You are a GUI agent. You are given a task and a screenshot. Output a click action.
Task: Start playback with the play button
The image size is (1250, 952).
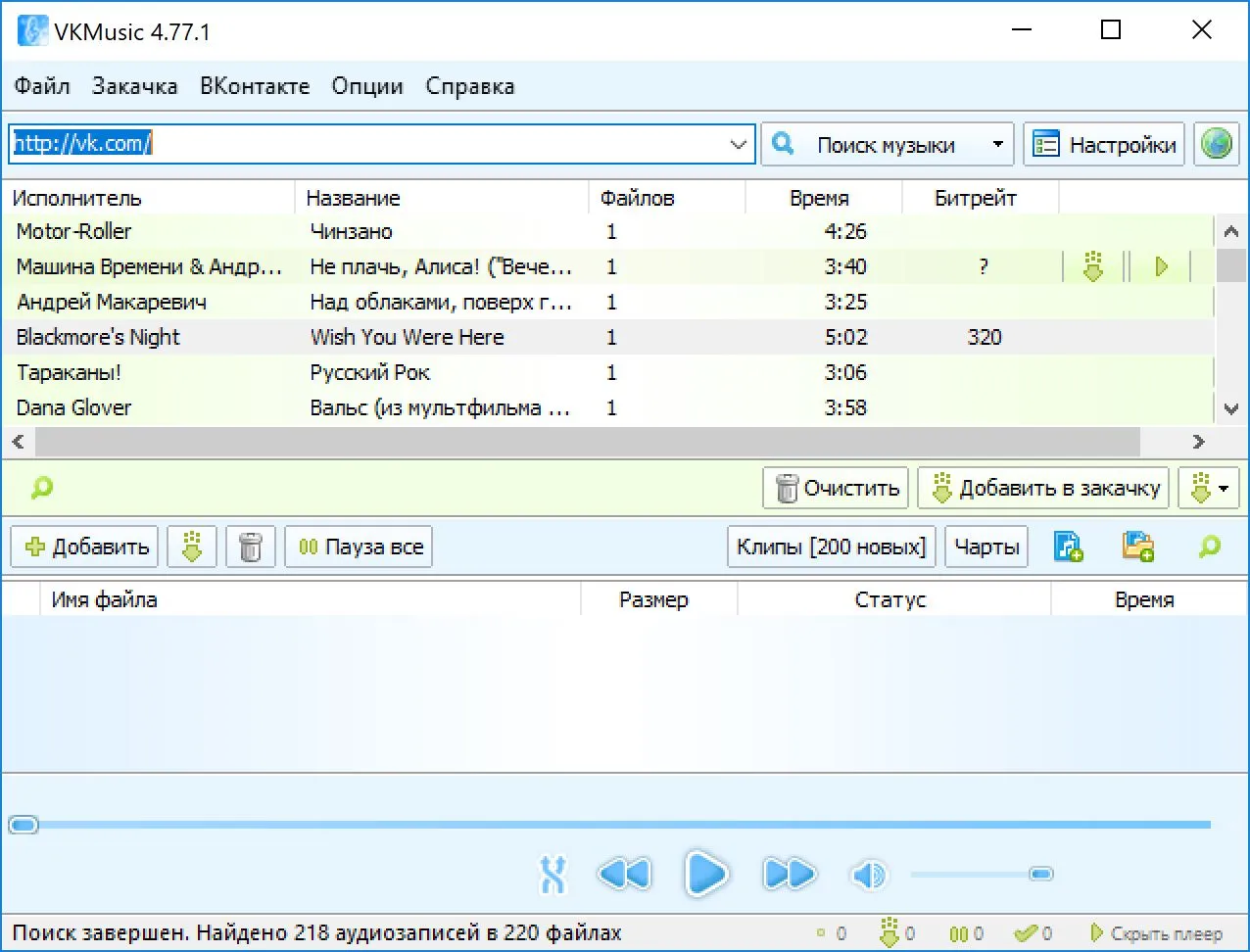click(x=706, y=874)
